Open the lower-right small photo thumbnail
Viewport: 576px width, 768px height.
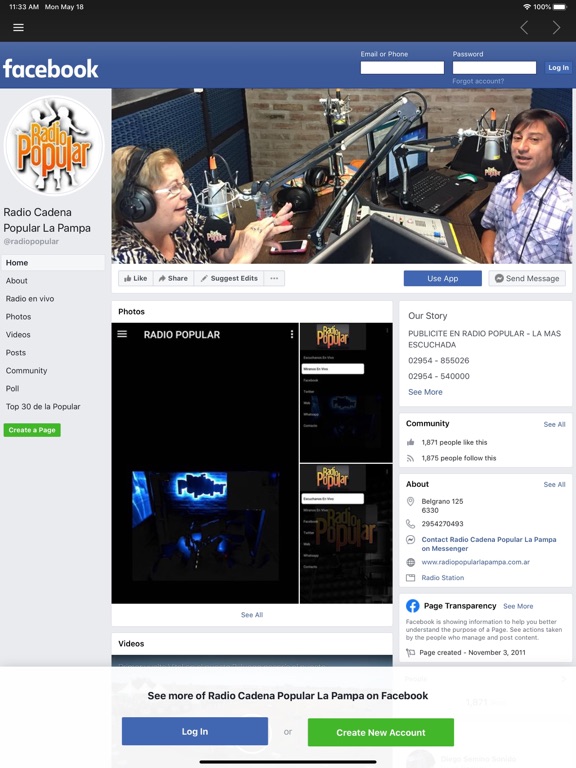(x=346, y=534)
